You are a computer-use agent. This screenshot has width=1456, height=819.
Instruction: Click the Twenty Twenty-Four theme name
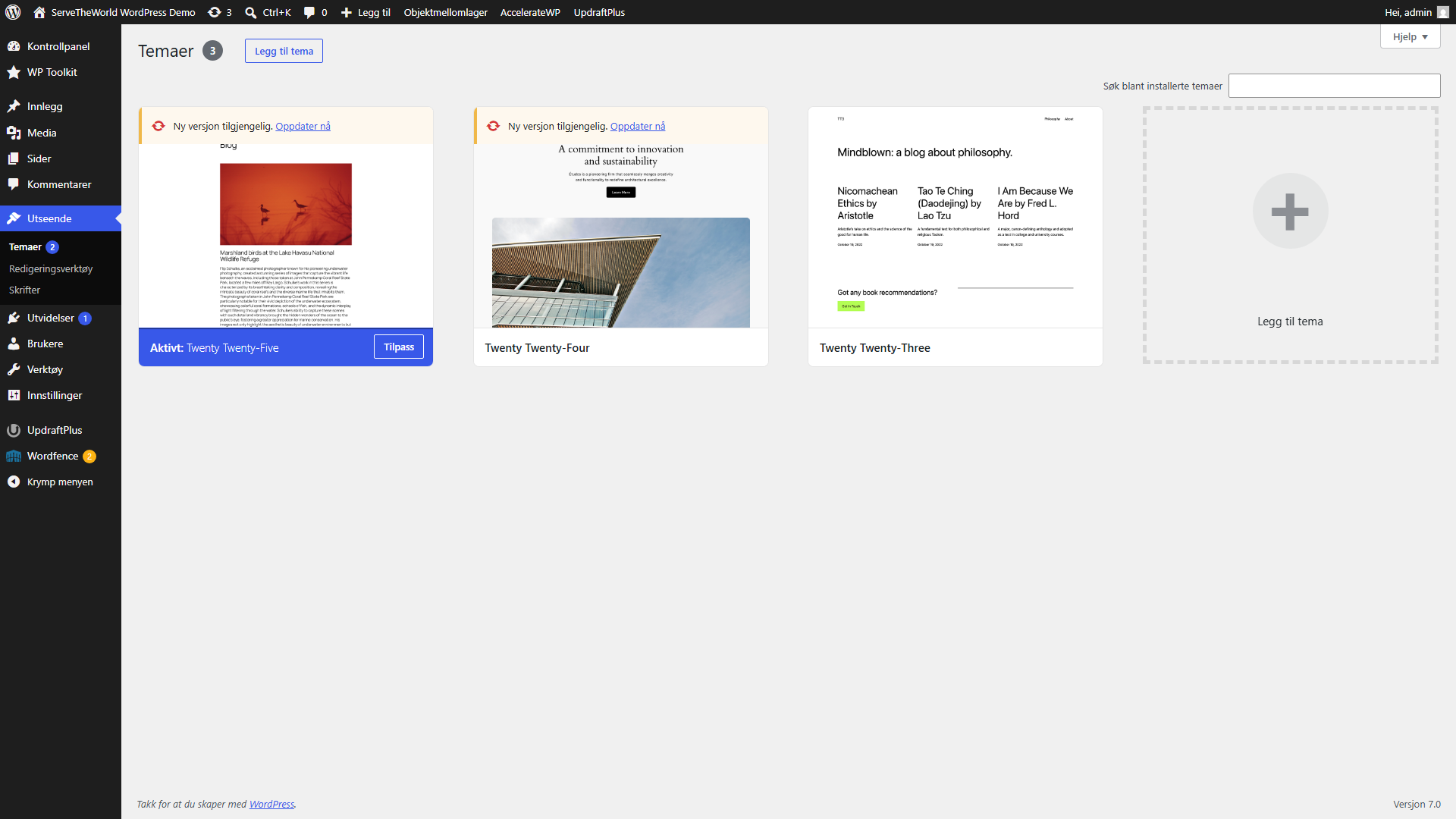(x=537, y=348)
